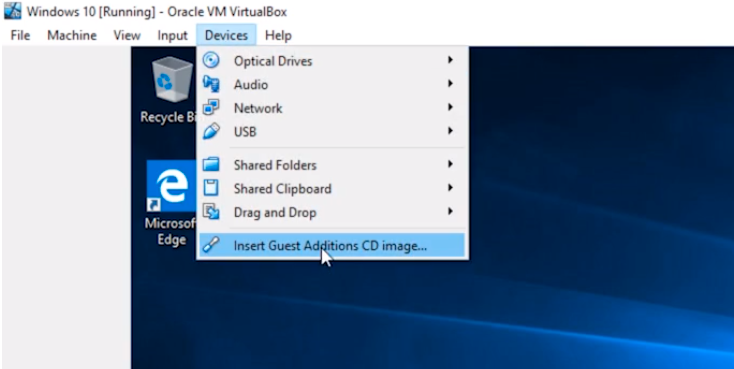Choose Shared Folders menu entry
This screenshot has width=734, height=369.
[332, 165]
